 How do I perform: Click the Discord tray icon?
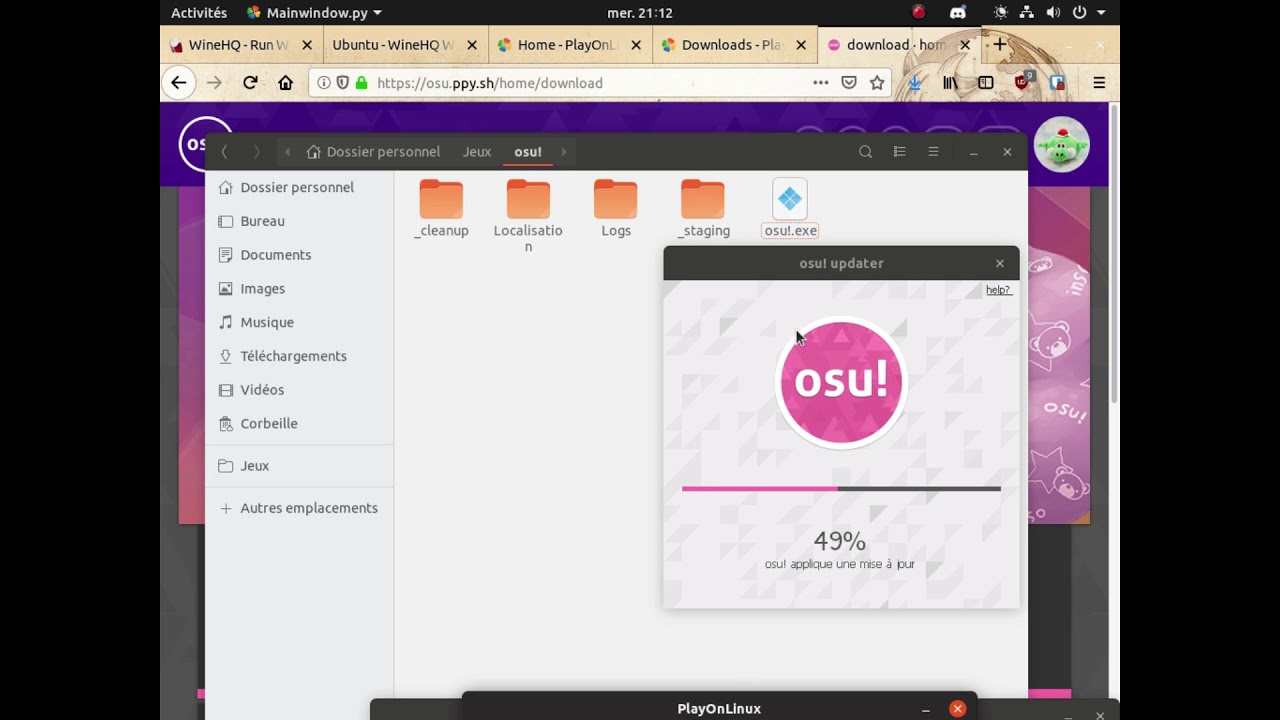[x=958, y=13]
